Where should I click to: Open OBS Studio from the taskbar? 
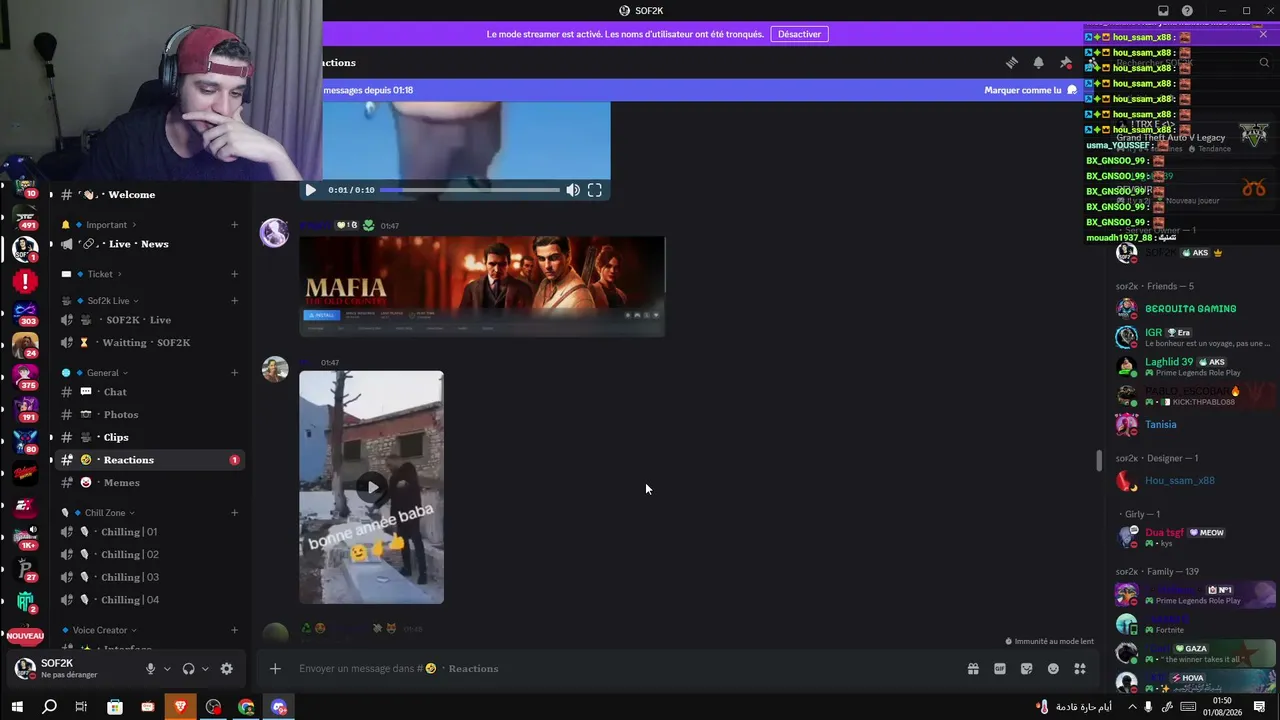pyautogui.click(x=213, y=707)
